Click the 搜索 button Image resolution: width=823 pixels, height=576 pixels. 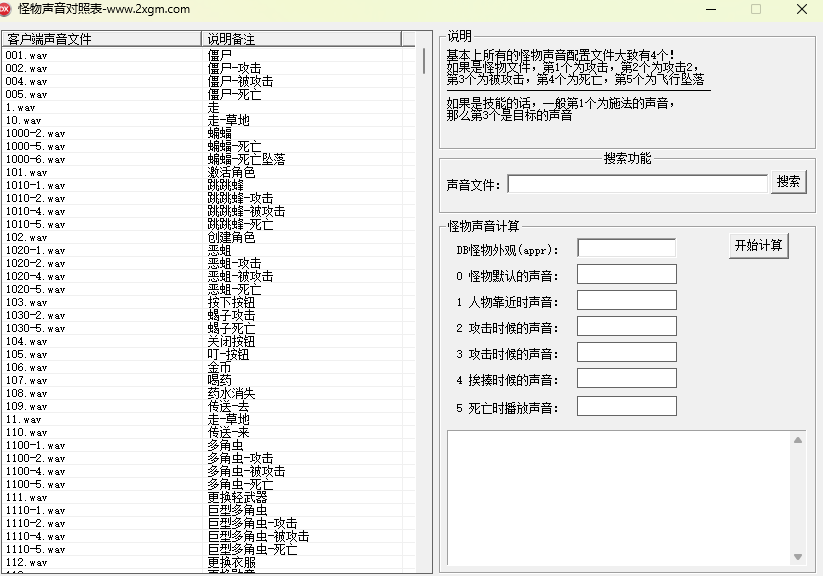[x=788, y=182]
